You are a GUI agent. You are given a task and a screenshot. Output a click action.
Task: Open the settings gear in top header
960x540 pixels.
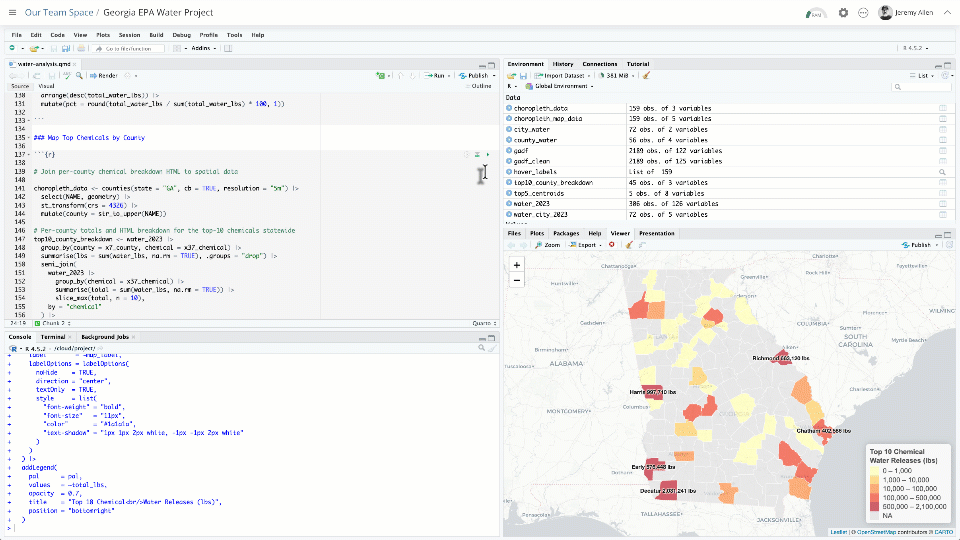click(843, 13)
